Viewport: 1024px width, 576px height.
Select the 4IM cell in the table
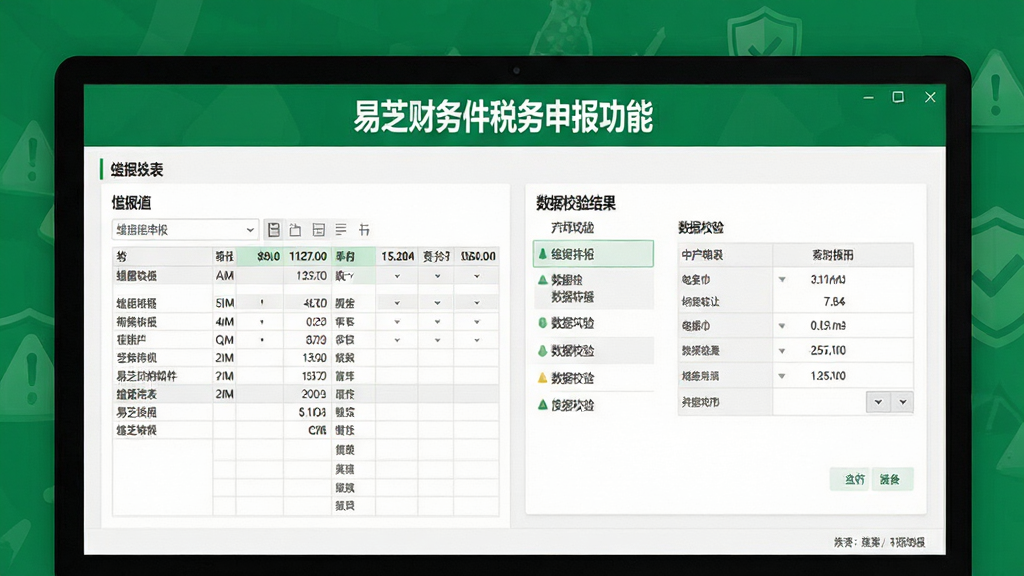[x=224, y=322]
